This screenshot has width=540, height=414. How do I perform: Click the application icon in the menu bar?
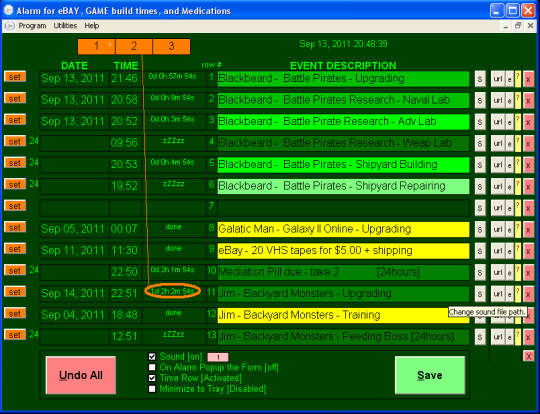click(x=10, y=26)
